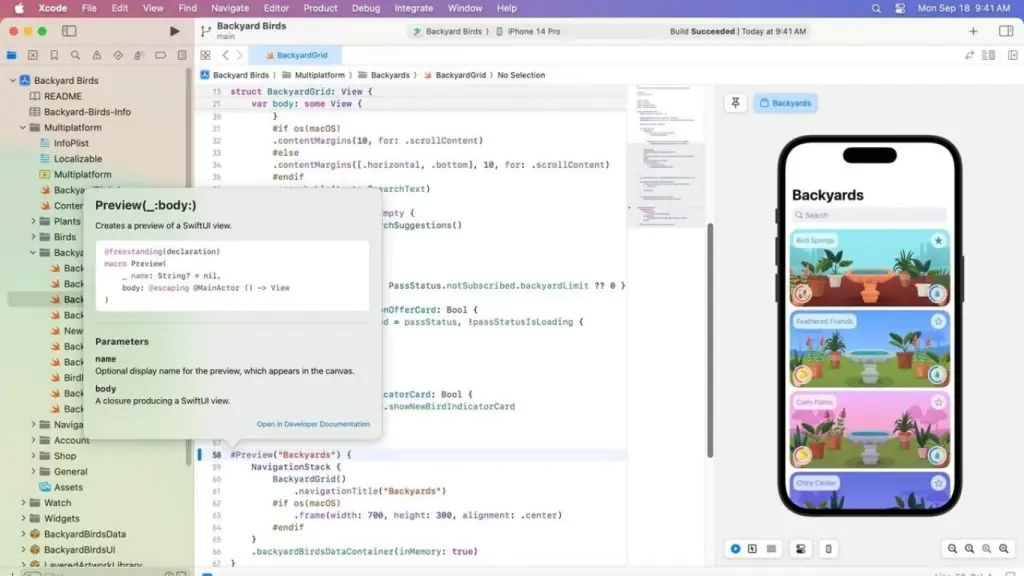Start the live preview with the play icon
Viewport: 1024px width, 576px height.
pos(736,548)
